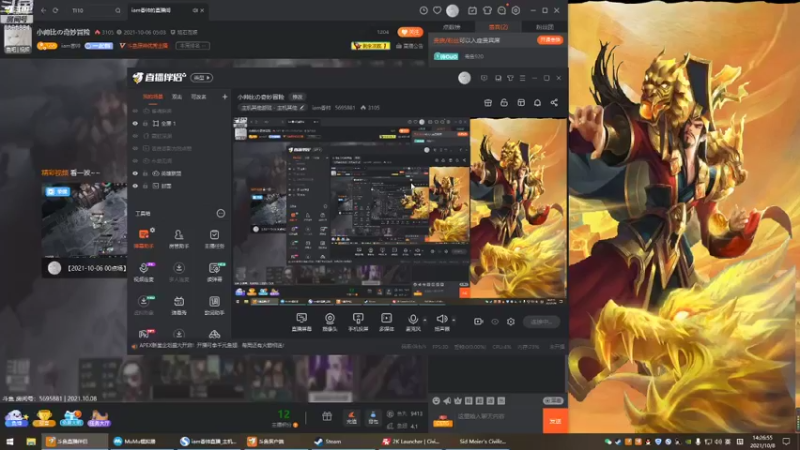Click the orange 发送 send button
This screenshot has width=800, height=450.
click(x=555, y=421)
